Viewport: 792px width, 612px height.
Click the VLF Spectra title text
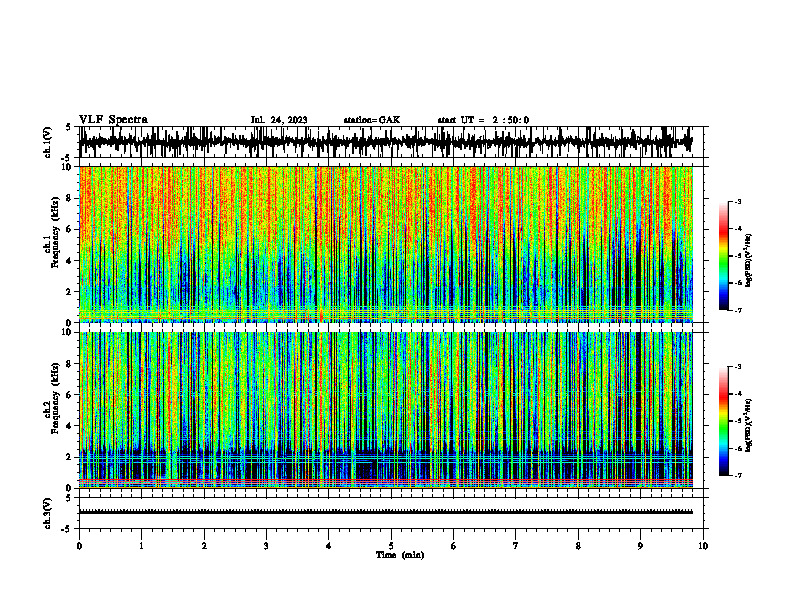[x=113, y=120]
